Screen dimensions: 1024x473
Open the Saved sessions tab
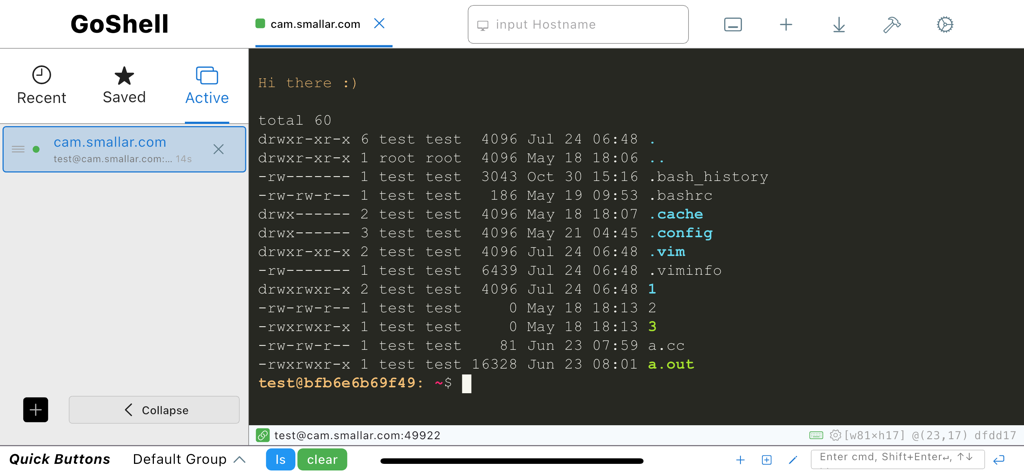(124, 86)
